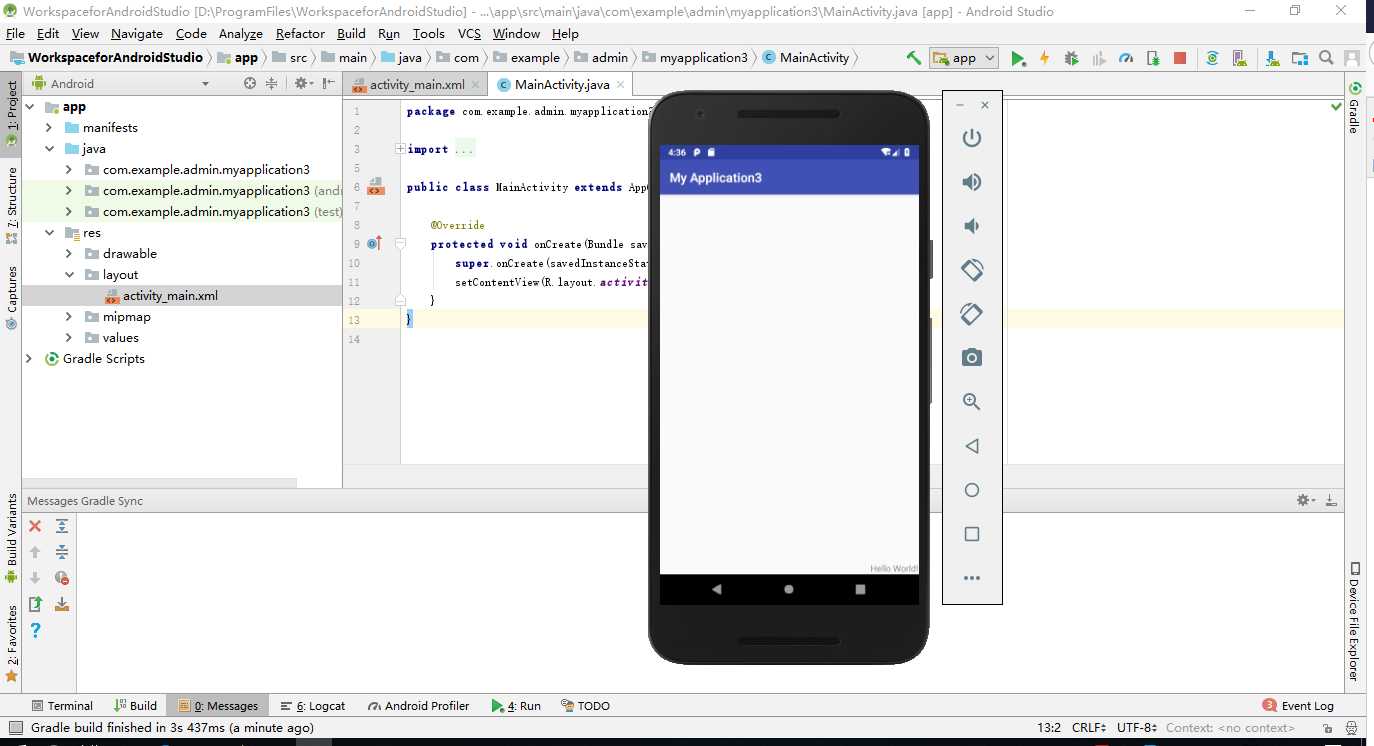The height and width of the screenshot is (746, 1374).
Task: Click the emulator volume down button
Action: click(x=972, y=226)
